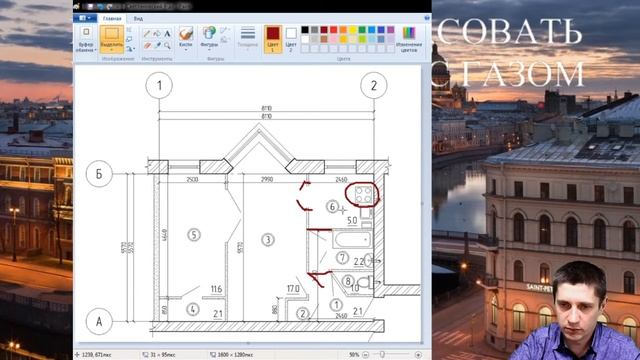Open Edit colors (Изменение цветов)
640x360 pixels.
click(x=409, y=39)
